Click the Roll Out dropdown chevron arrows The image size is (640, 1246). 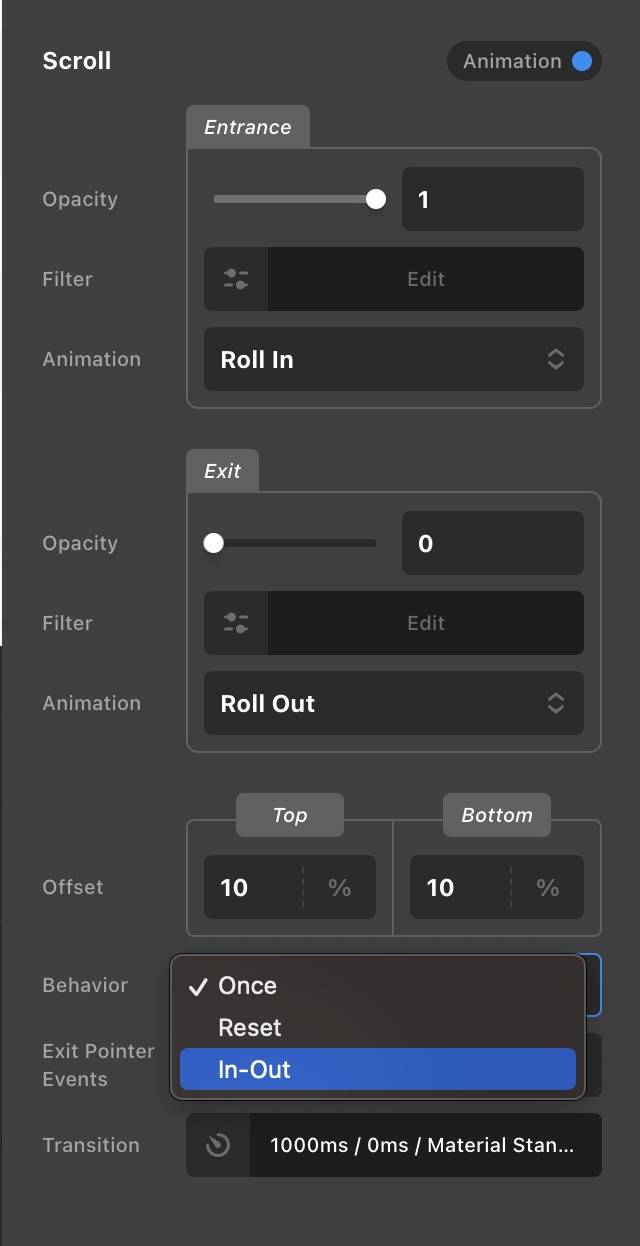tap(556, 703)
